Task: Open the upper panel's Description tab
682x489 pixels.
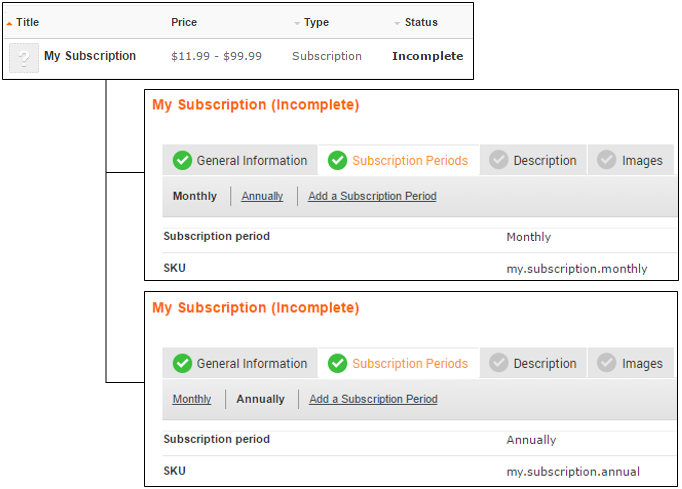Action: point(544,160)
